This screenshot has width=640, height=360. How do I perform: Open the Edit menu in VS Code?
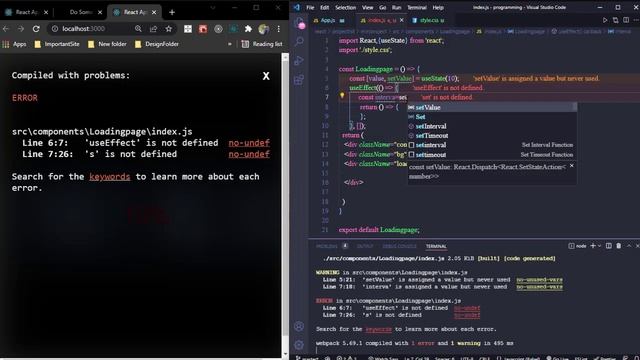(324, 7)
